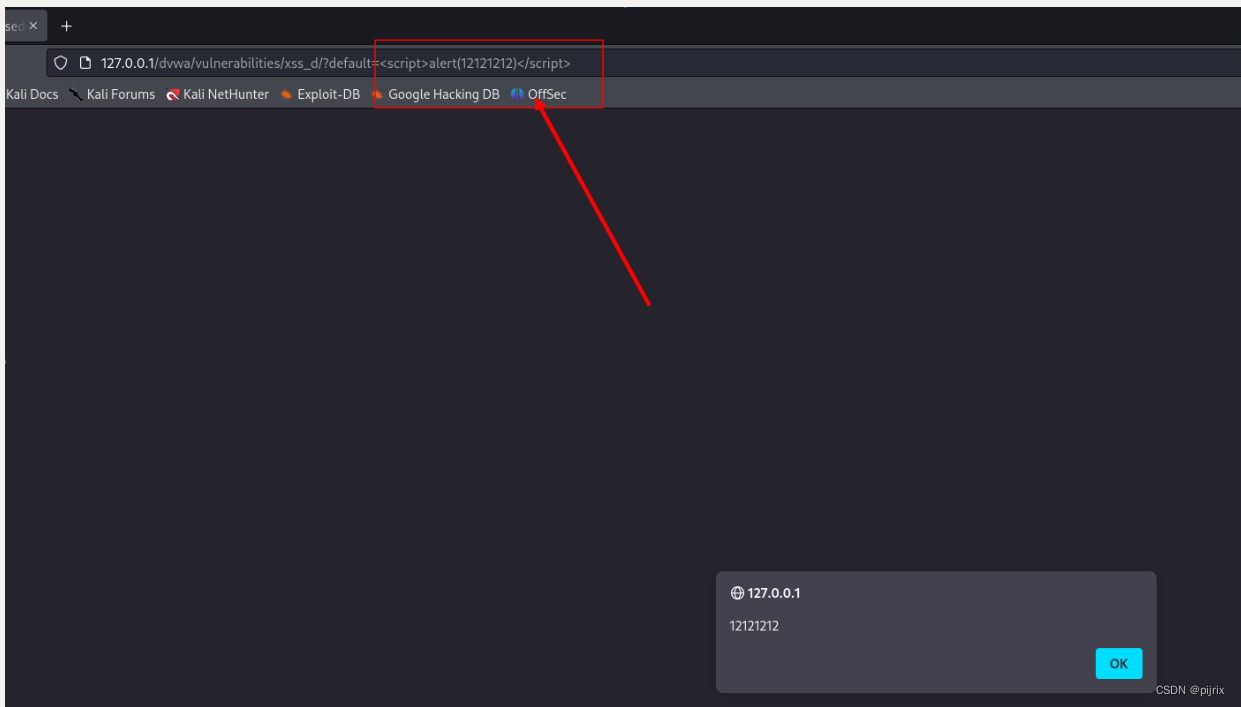Click the globe icon in alert dialog
Image resolution: width=1241 pixels, height=707 pixels.
[737, 593]
